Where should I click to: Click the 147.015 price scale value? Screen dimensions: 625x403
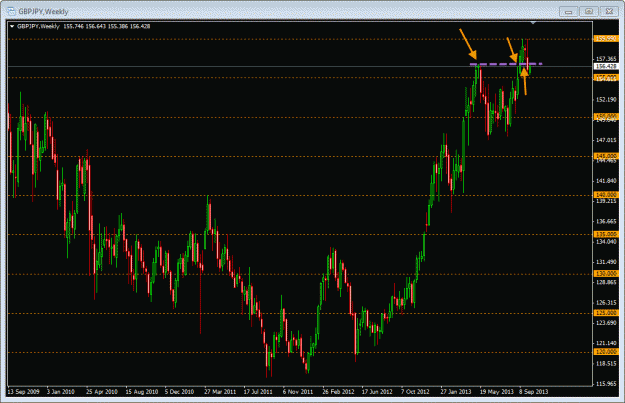coord(606,140)
